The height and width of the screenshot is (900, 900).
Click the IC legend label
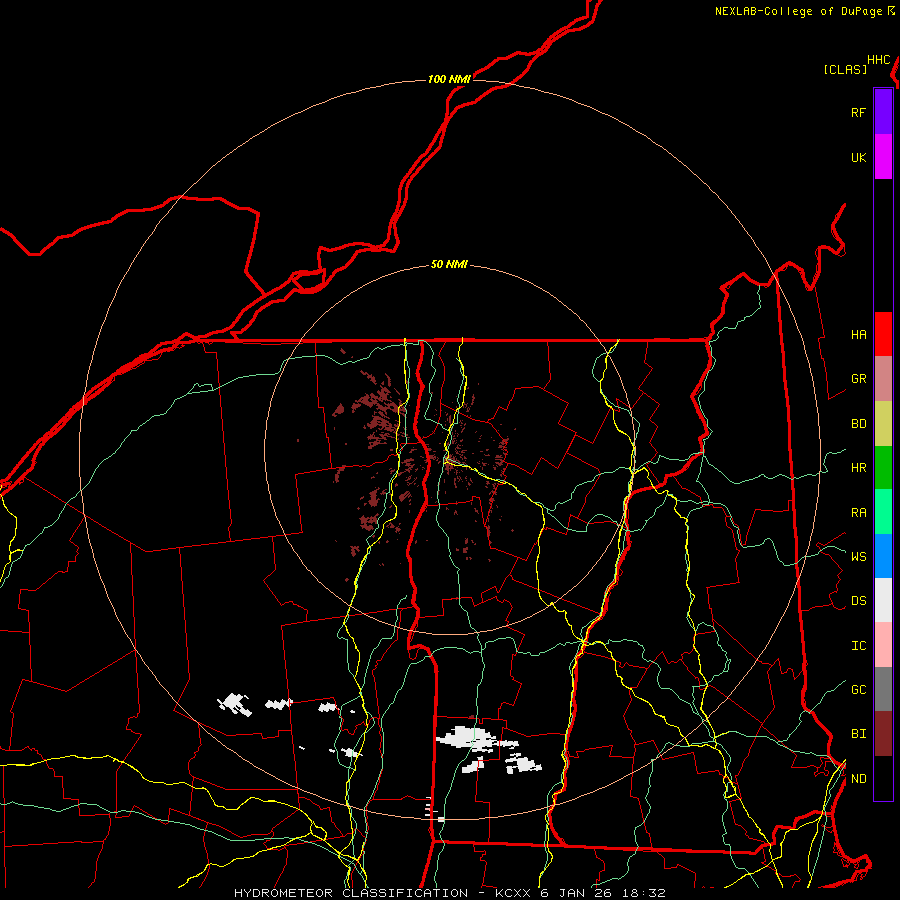pos(858,646)
